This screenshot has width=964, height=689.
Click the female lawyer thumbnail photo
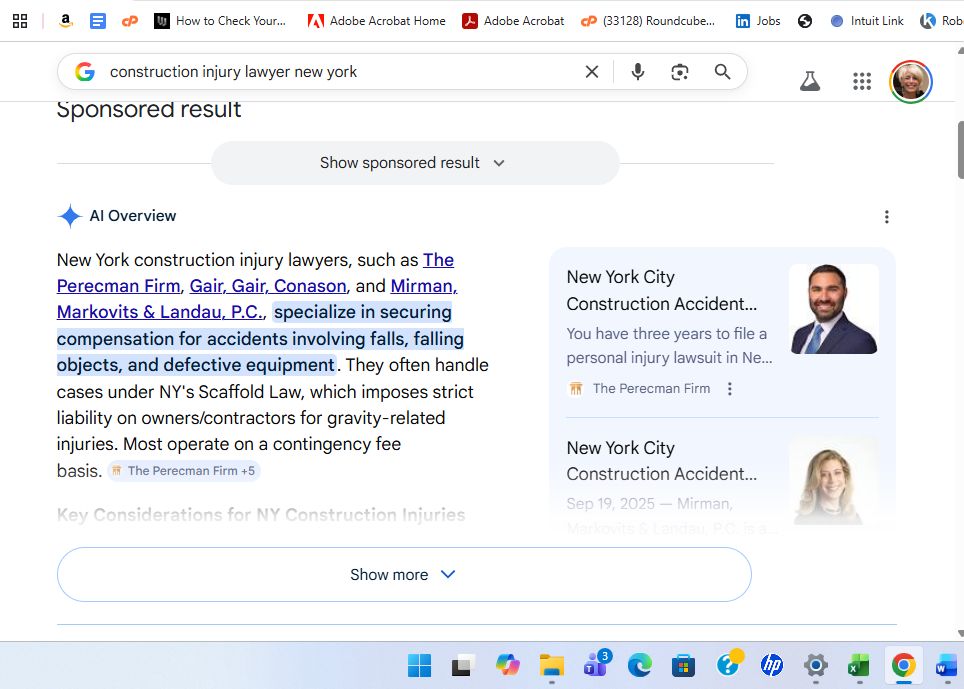pyautogui.click(x=834, y=481)
